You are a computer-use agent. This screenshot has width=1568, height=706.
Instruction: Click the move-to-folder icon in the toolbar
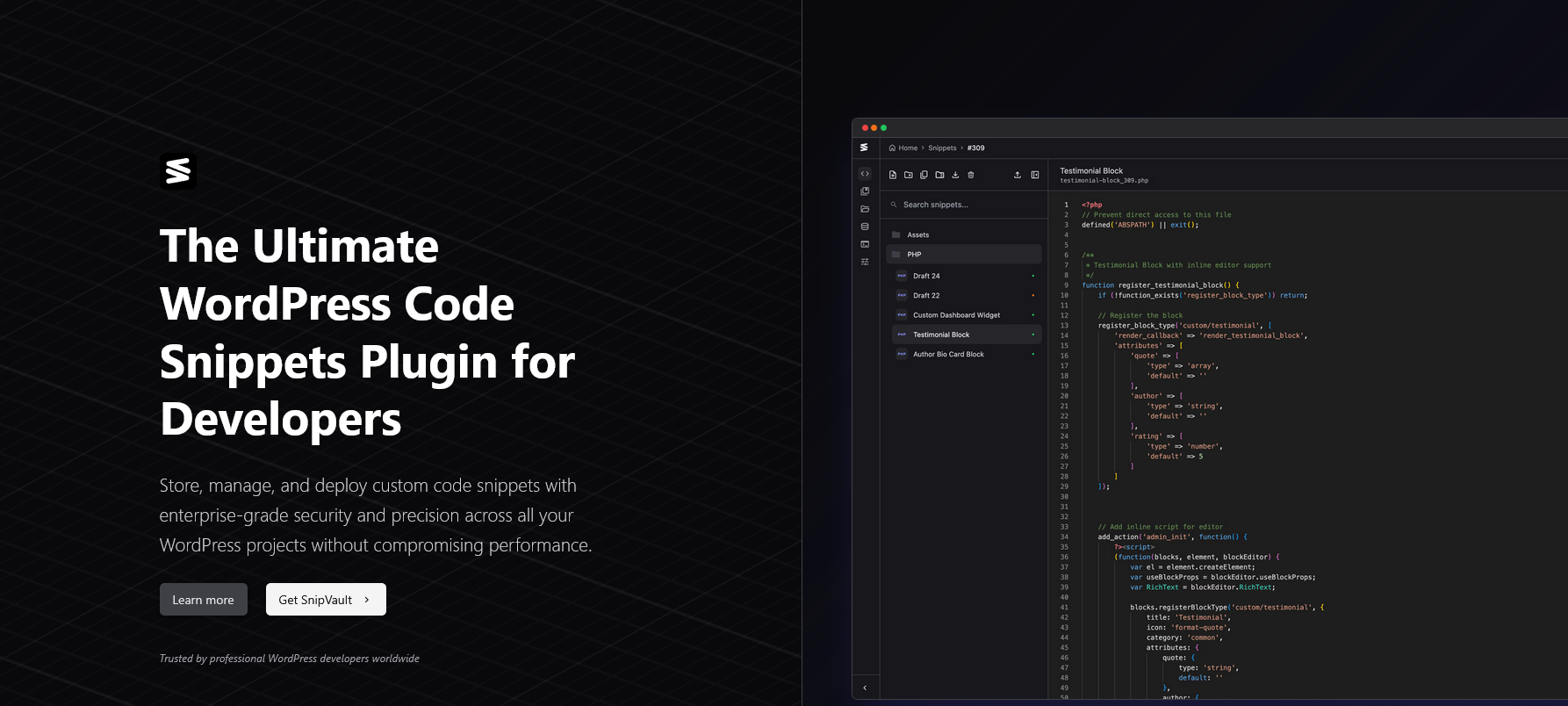tap(939, 175)
